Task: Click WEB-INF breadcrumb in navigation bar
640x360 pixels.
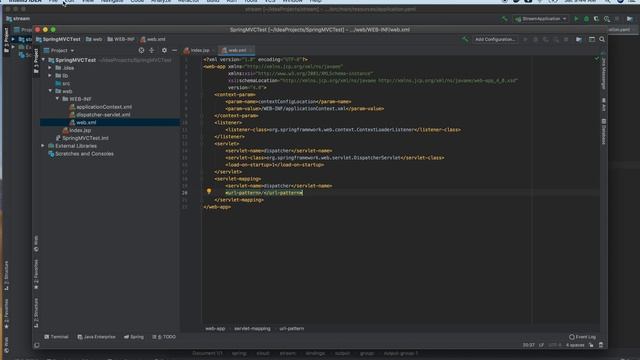Action: coord(121,39)
